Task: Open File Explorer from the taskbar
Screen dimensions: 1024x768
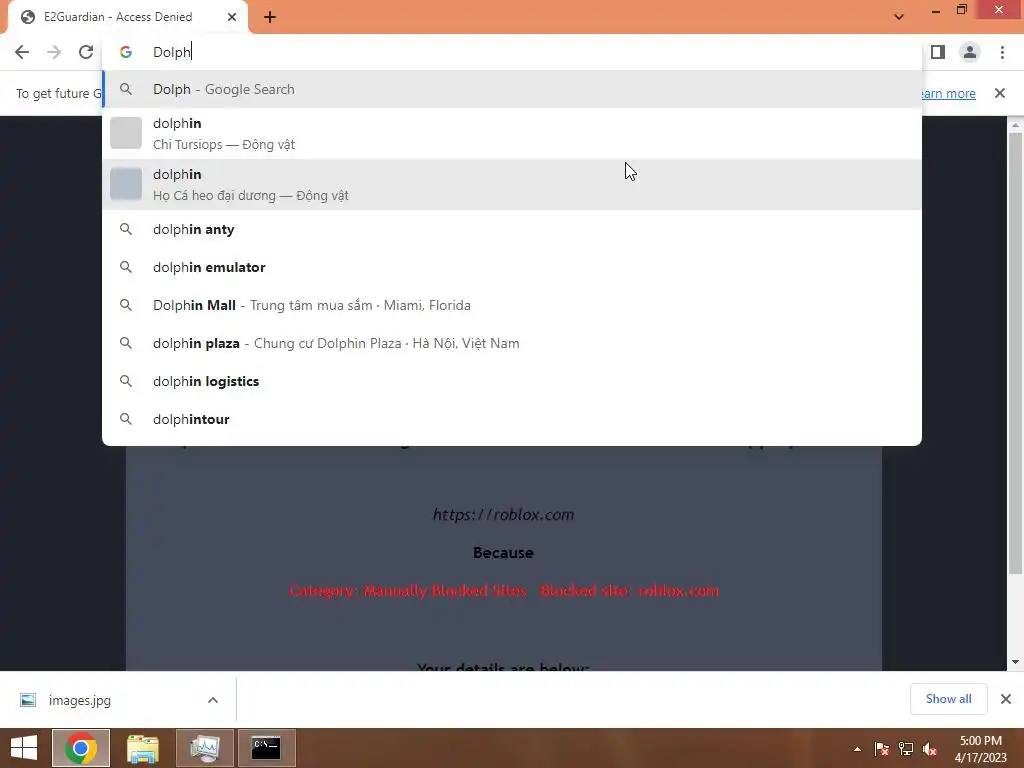Action: [x=142, y=748]
